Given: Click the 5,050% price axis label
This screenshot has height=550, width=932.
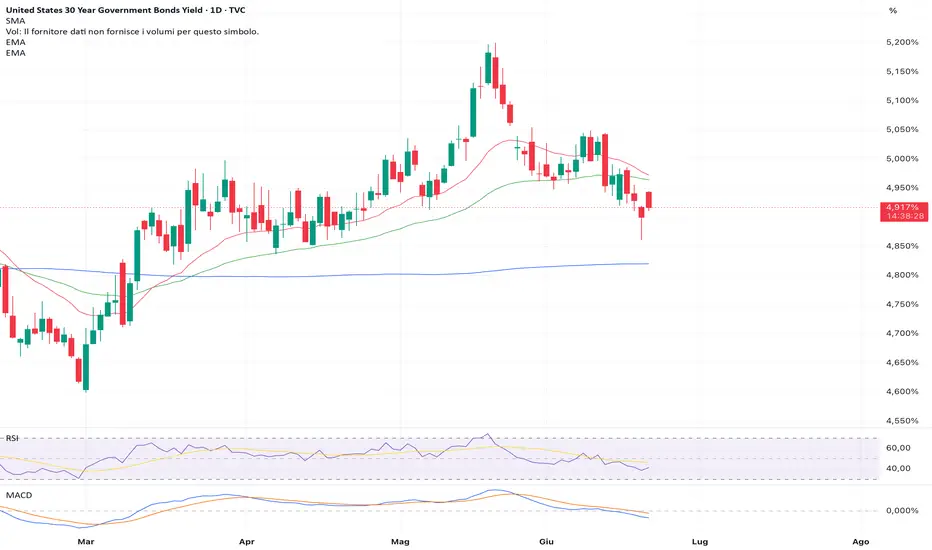Looking at the screenshot, I should (x=902, y=130).
